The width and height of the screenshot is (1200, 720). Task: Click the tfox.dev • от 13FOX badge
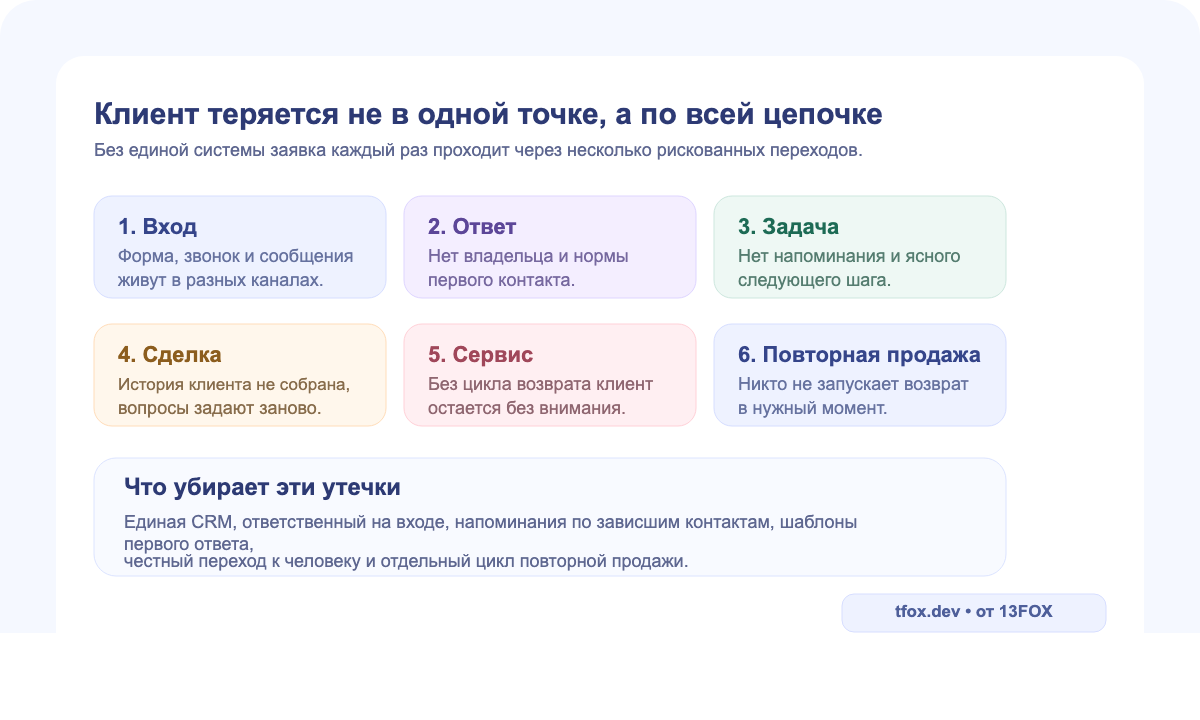pos(973,611)
